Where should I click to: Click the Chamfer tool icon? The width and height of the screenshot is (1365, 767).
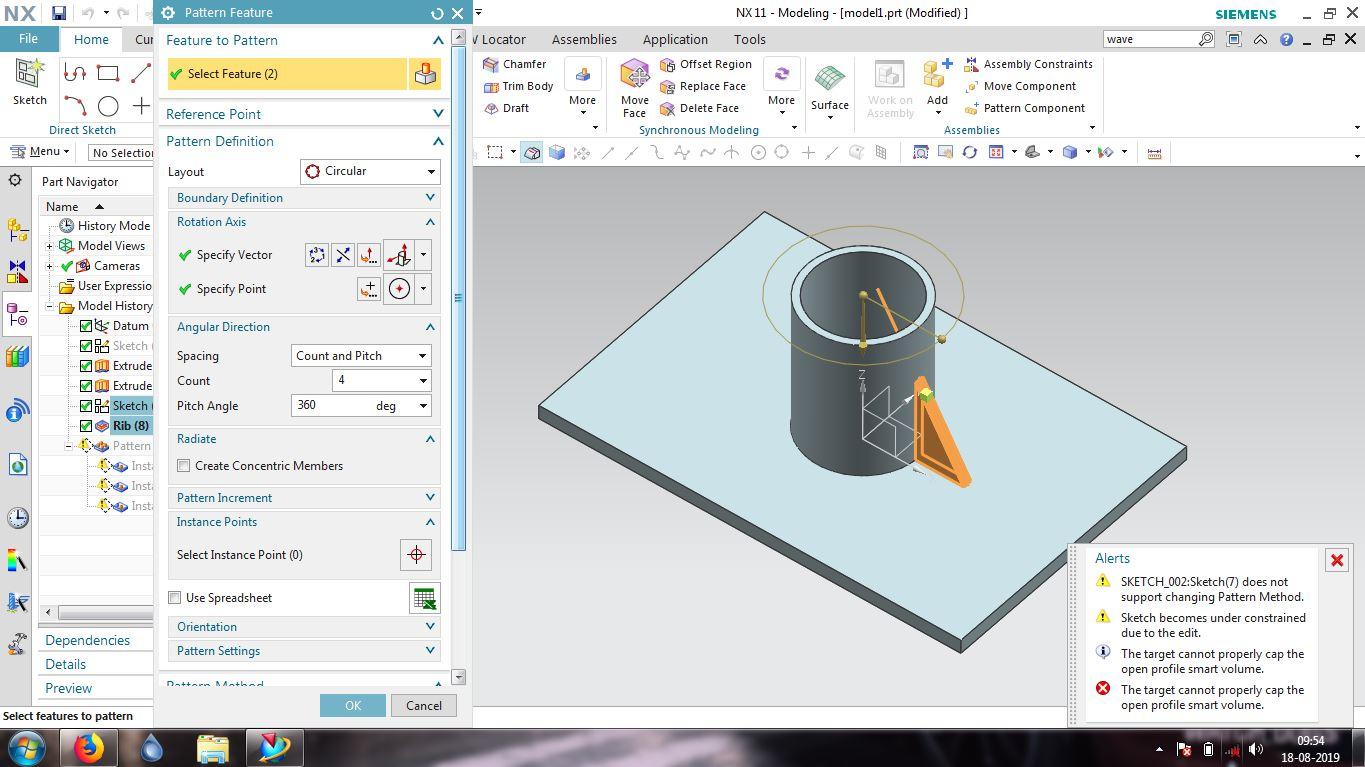[x=491, y=64]
